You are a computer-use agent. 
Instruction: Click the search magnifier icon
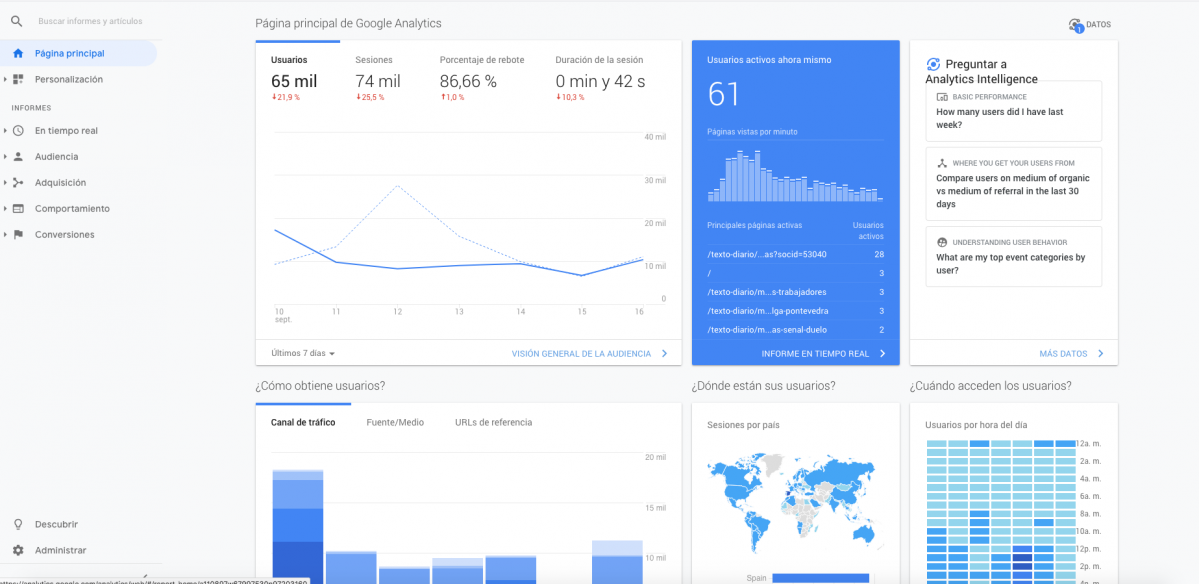tap(17, 21)
